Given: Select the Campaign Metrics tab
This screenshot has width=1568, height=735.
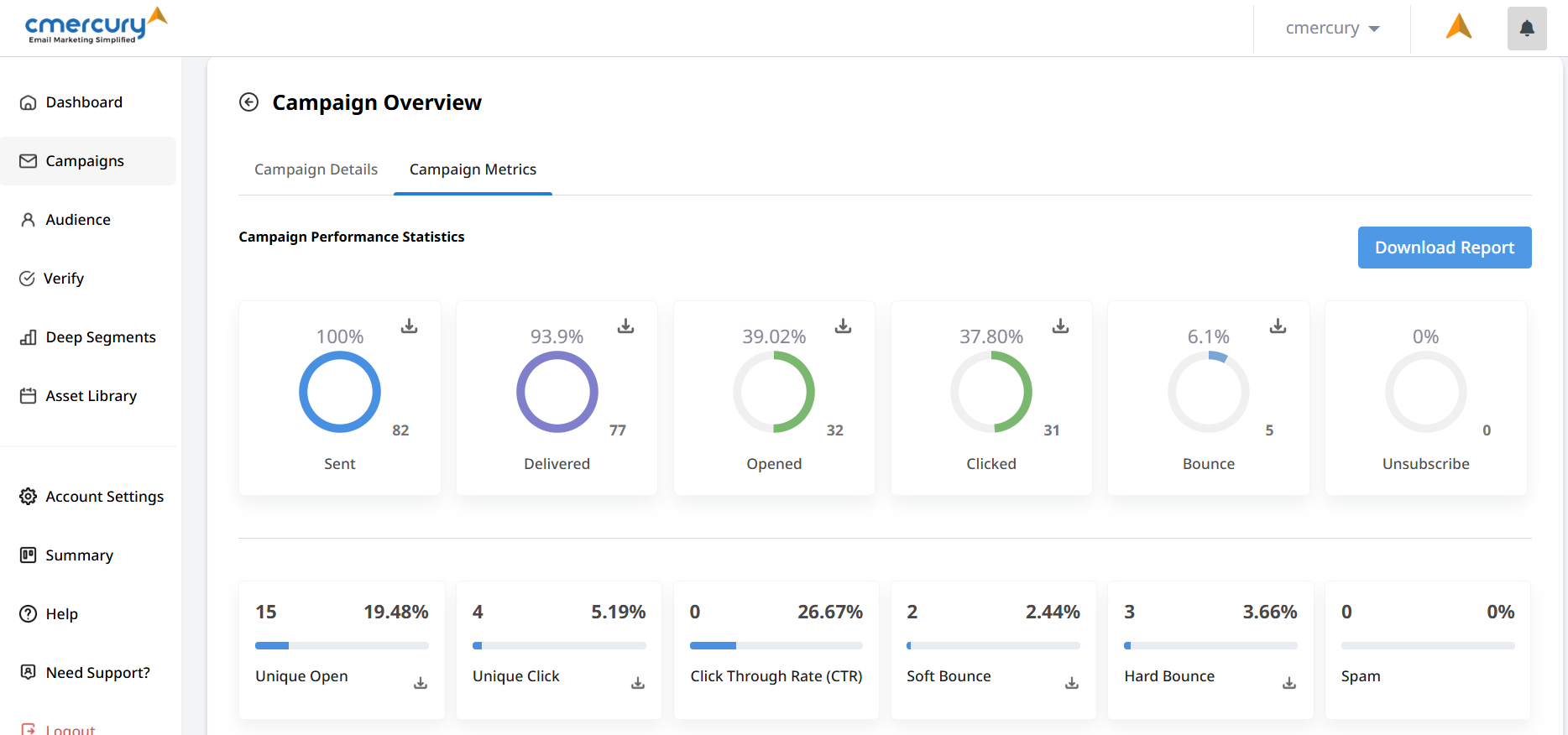Looking at the screenshot, I should [473, 169].
